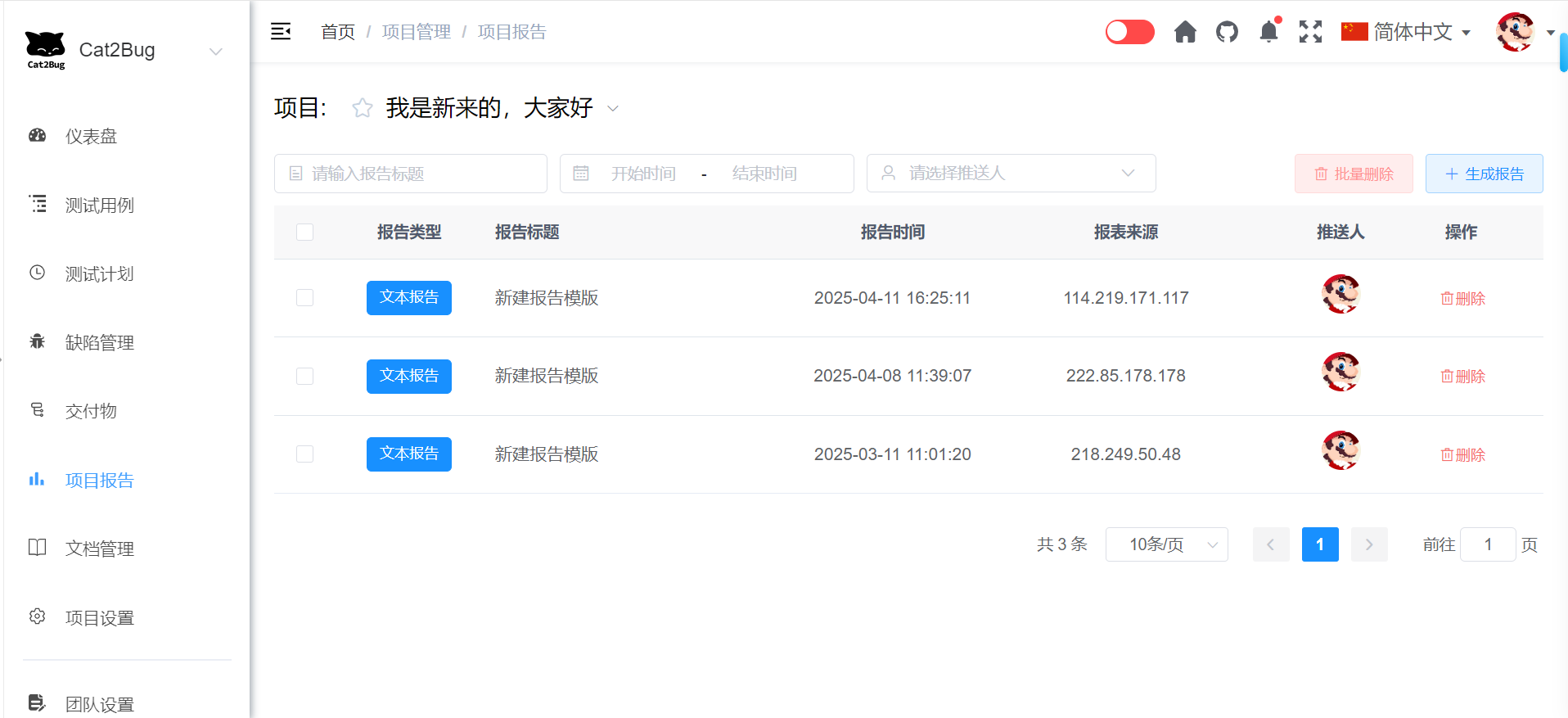Enter fullscreen with the expand icon
1568x718 pixels.
pos(1310,32)
